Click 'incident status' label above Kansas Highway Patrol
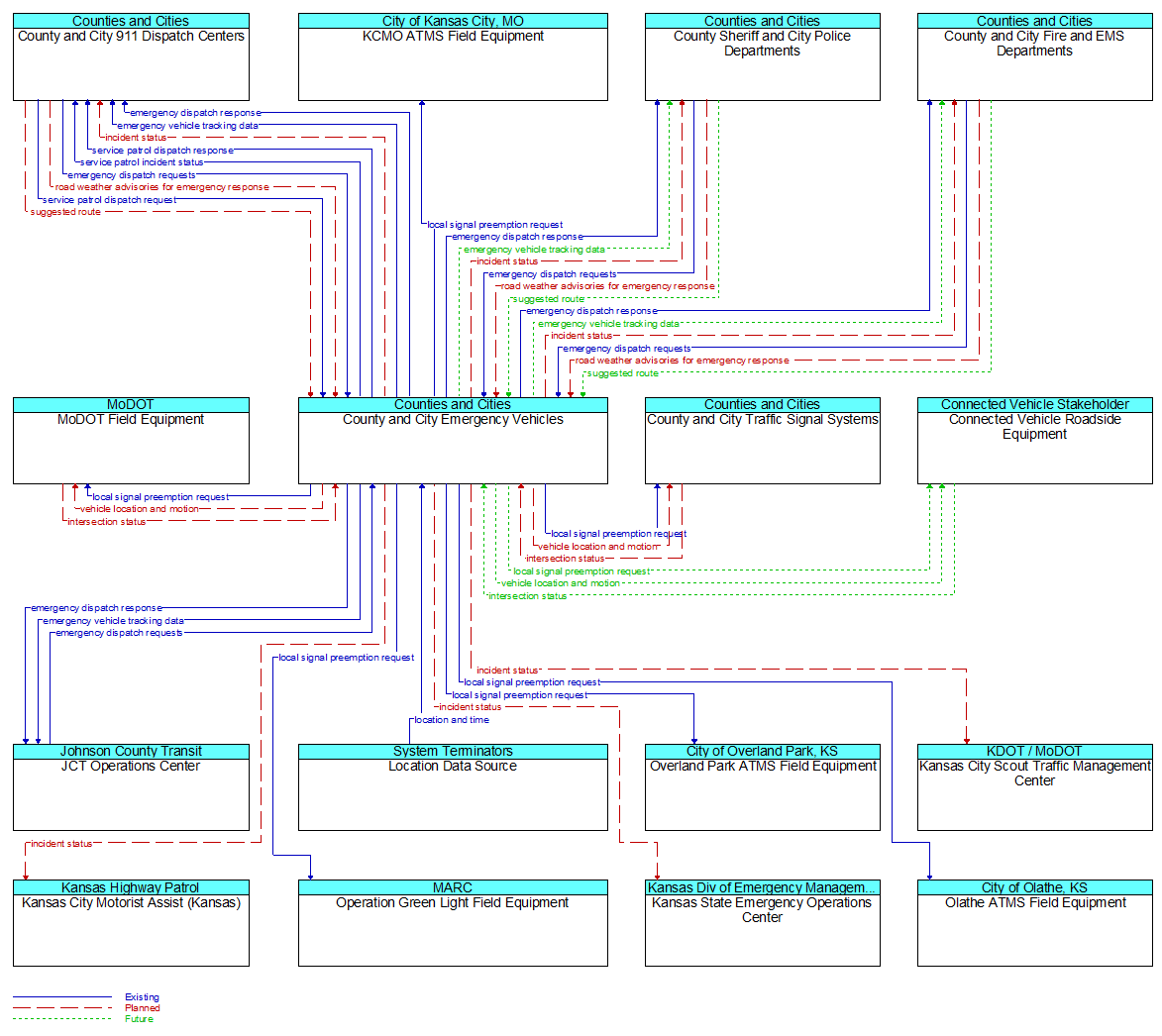Image resolution: width=1162 pixels, height=1036 pixels. tap(61, 843)
